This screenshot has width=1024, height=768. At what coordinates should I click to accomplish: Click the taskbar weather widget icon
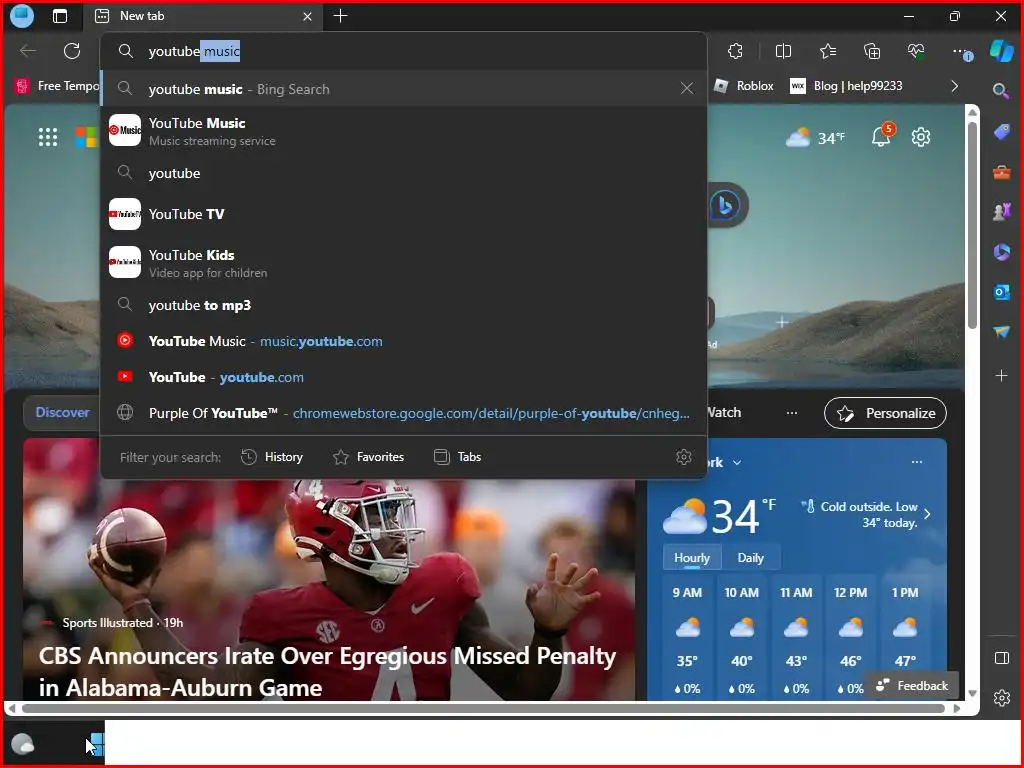click(23, 744)
